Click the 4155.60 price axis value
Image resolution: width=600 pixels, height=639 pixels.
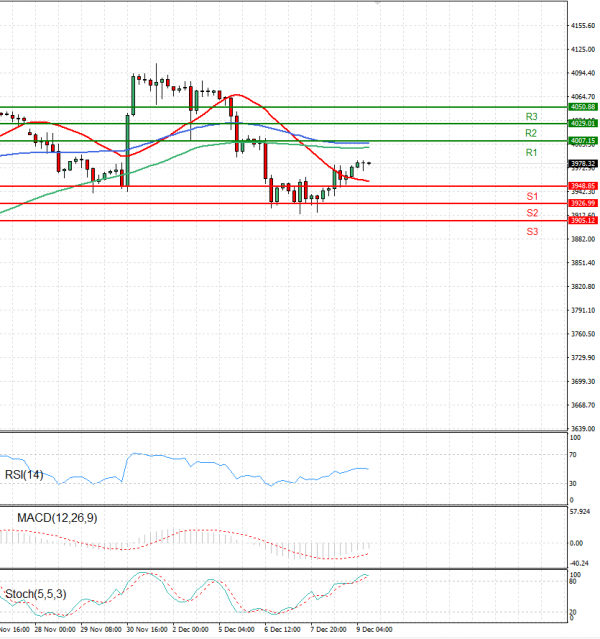[583, 26]
